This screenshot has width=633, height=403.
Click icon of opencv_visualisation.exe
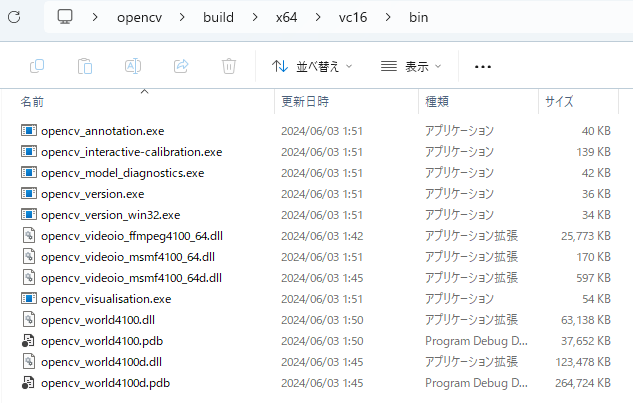[29, 298]
